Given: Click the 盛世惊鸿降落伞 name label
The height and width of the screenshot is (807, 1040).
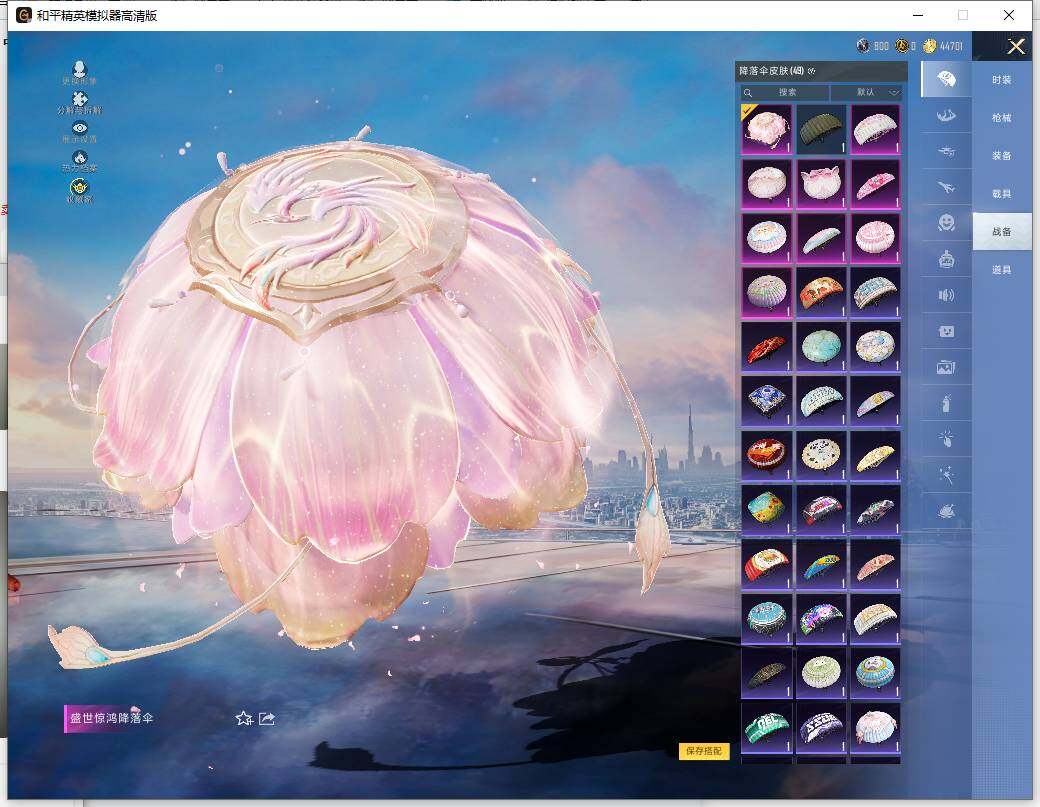Looking at the screenshot, I should [111, 718].
